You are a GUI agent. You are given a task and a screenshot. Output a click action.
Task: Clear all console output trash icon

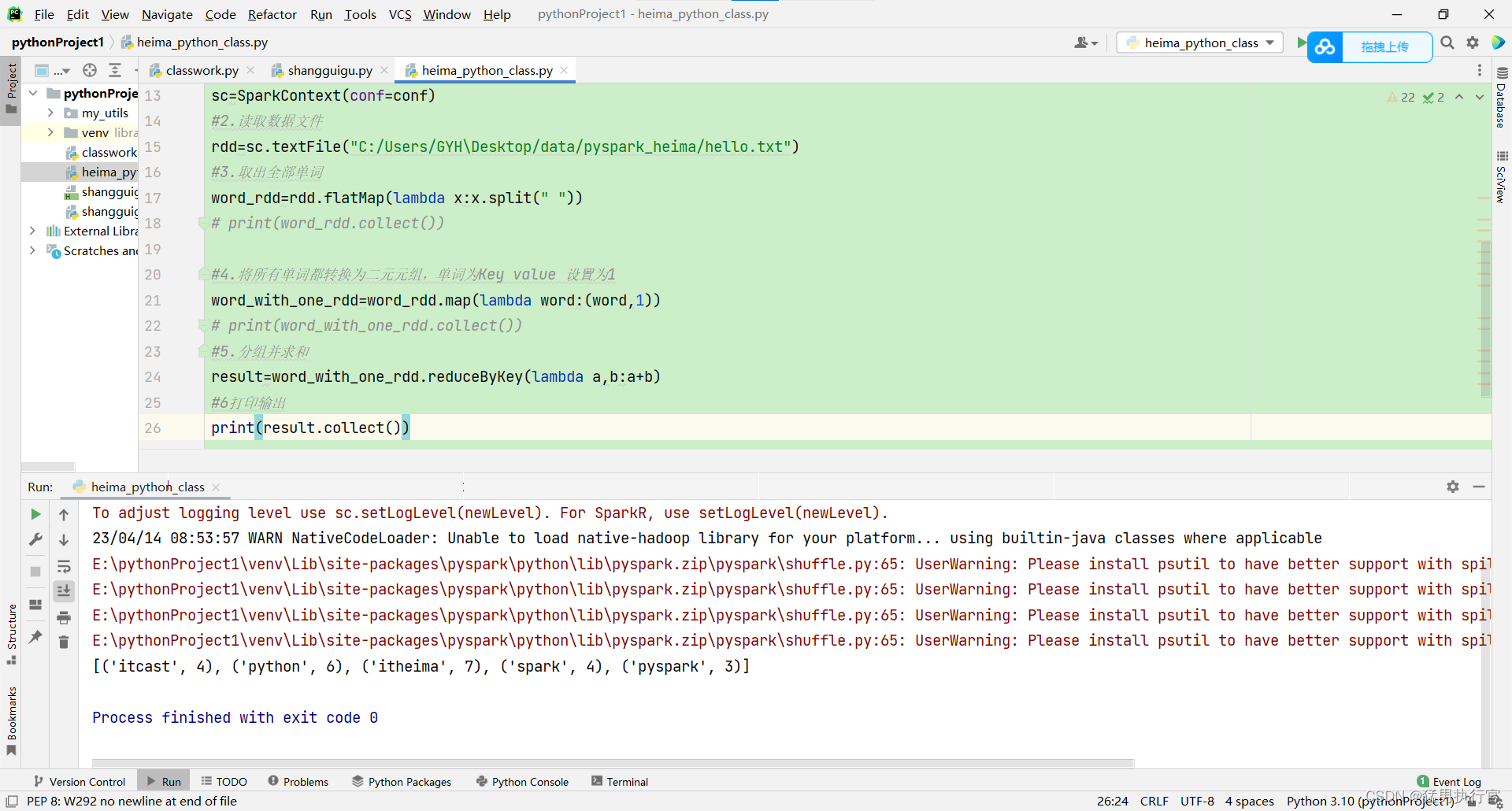pyautogui.click(x=64, y=643)
